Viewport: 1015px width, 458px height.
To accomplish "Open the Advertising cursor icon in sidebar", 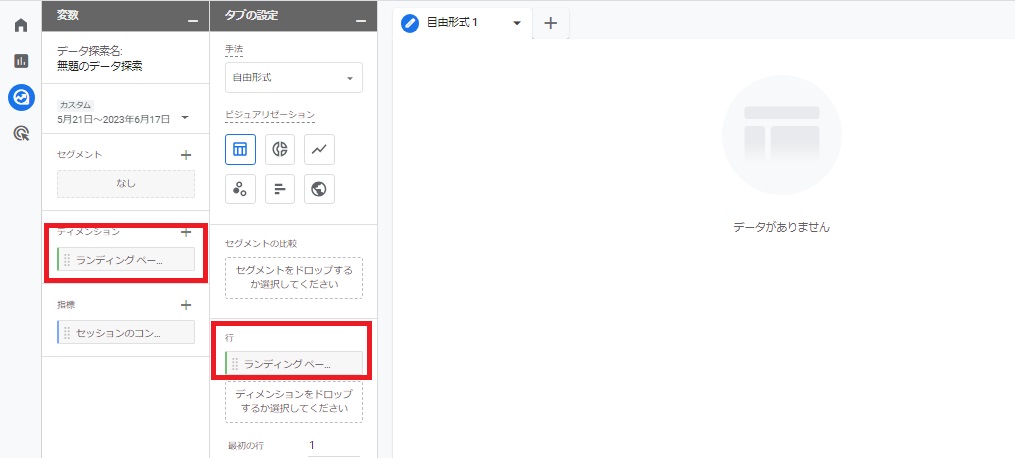I will 21,134.
